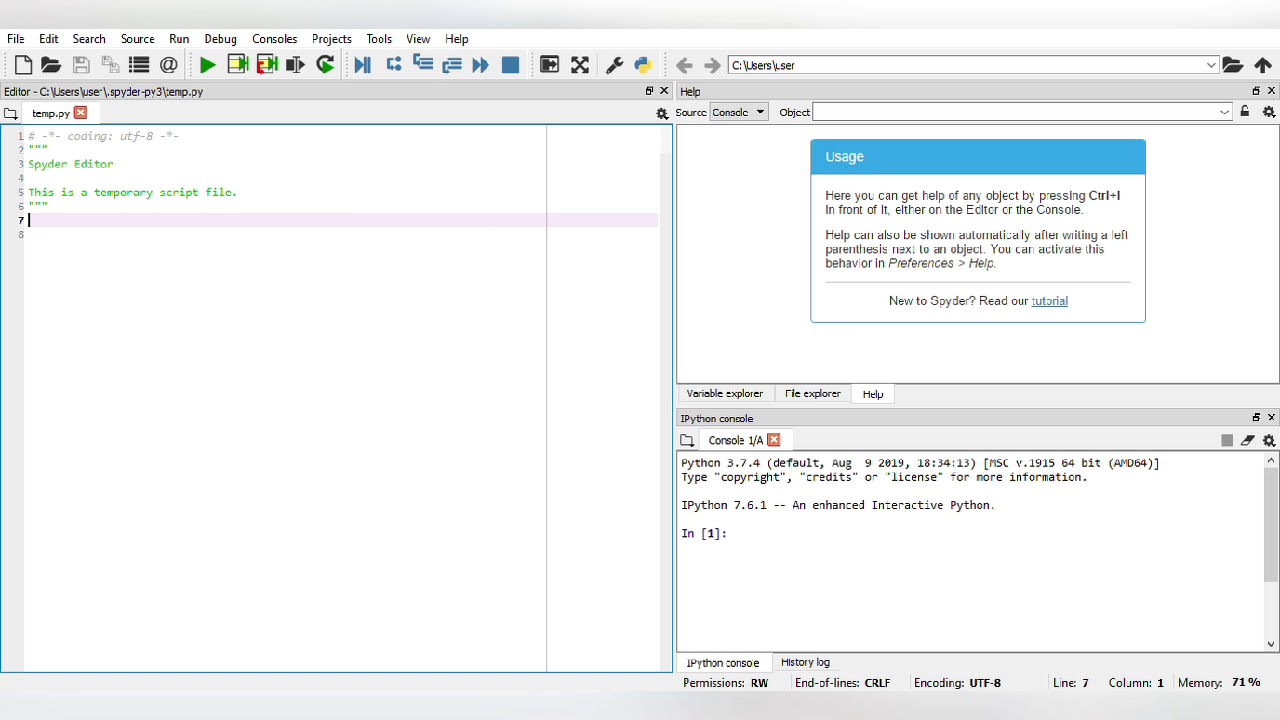The height and width of the screenshot is (720, 1280).
Task: Debug: run current line icon
Action: click(x=393, y=64)
